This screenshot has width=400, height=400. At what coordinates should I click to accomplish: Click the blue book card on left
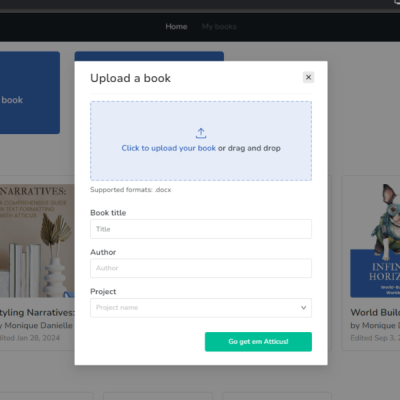[x=30, y=93]
